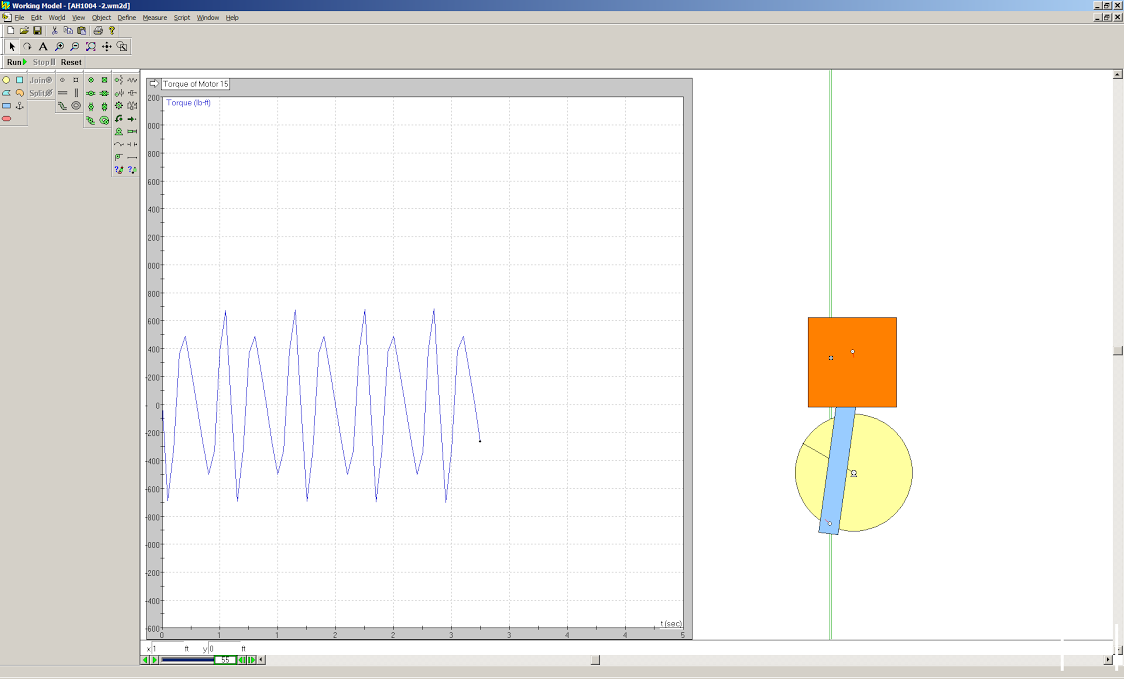The image size is (1124, 679).
Task: Select the Pan four-arrow tool
Action: pos(107,47)
